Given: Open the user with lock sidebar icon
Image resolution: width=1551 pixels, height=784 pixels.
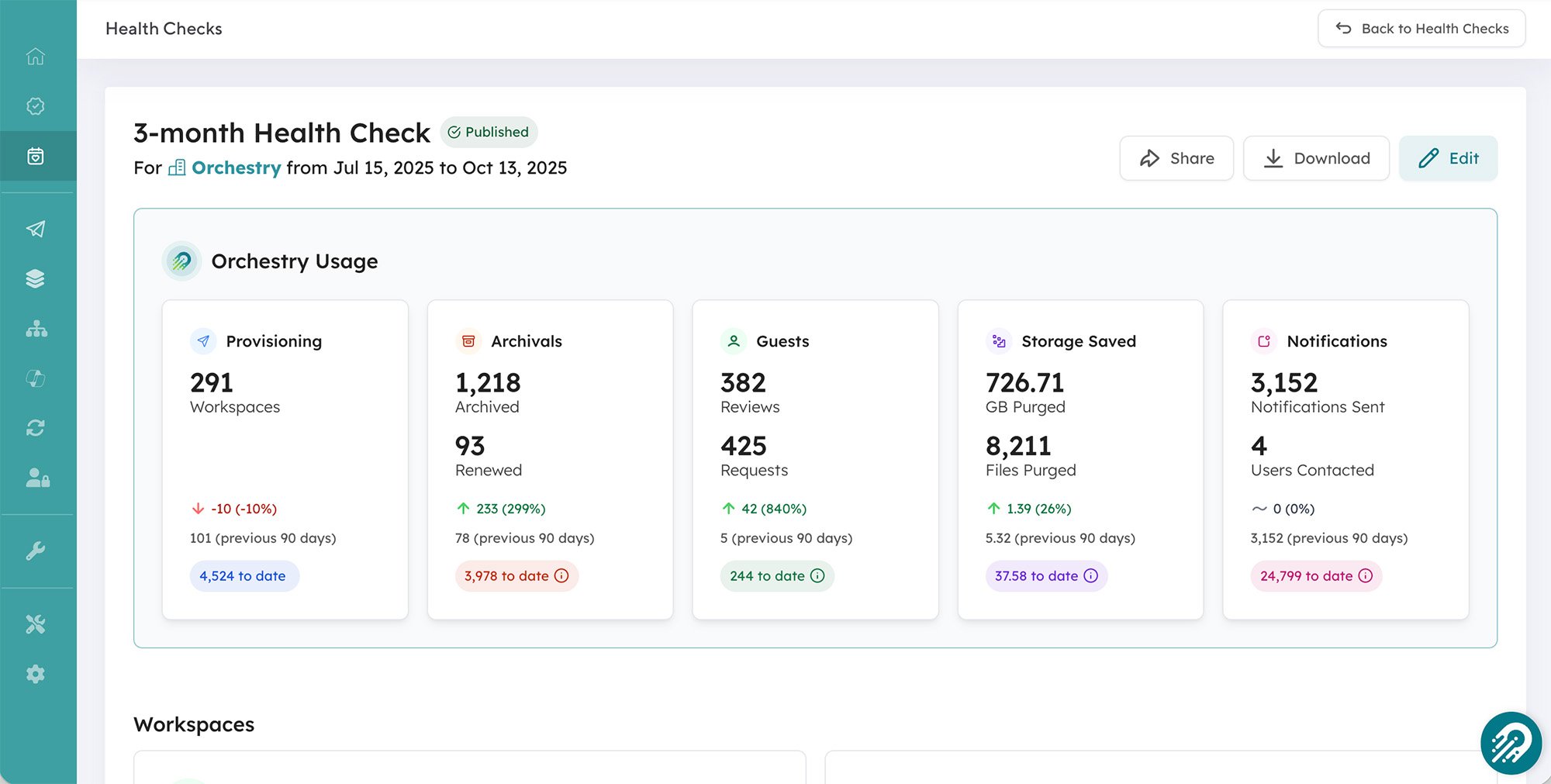Looking at the screenshot, I should [37, 478].
